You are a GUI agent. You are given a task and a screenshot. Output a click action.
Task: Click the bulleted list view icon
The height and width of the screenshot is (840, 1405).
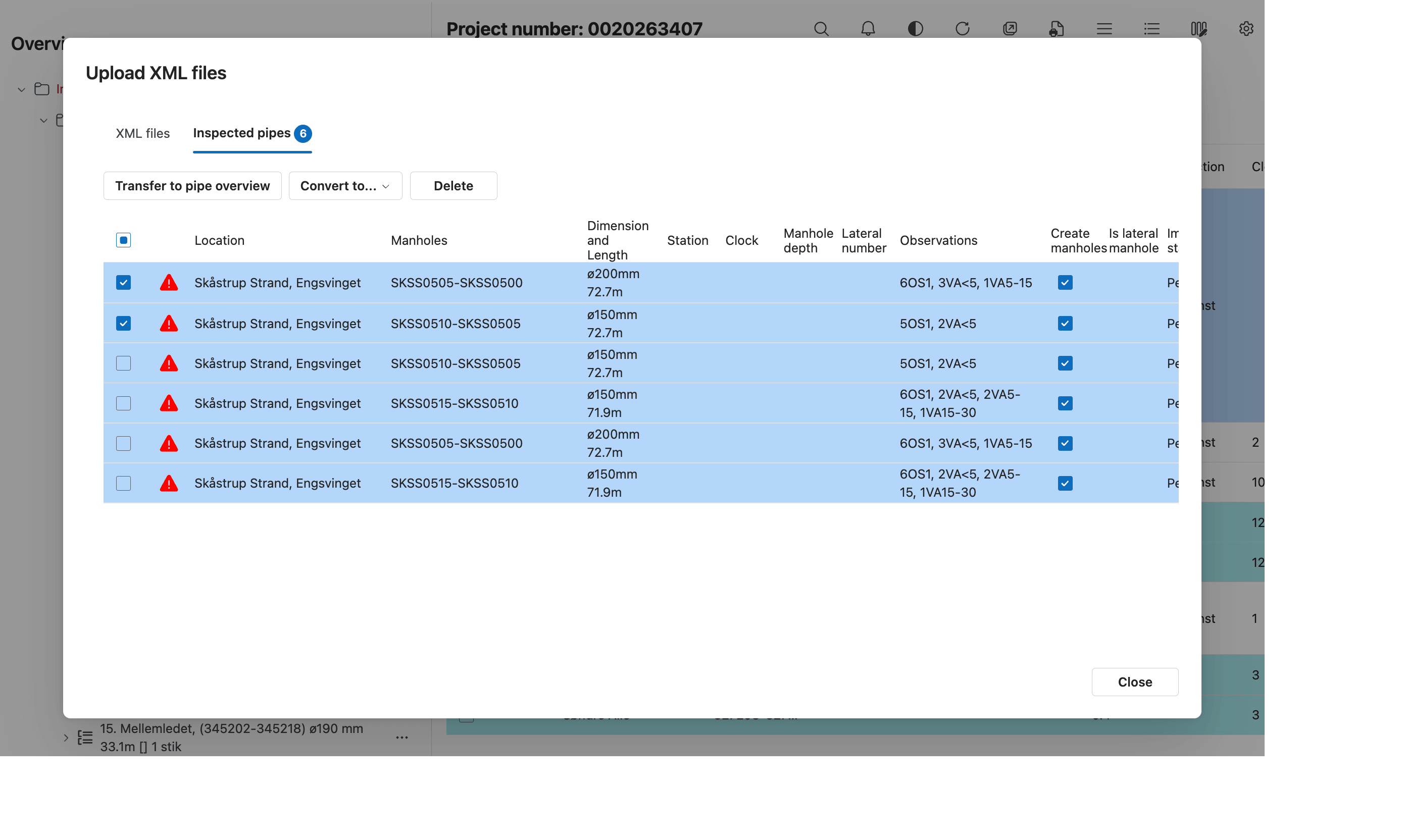[1151, 29]
